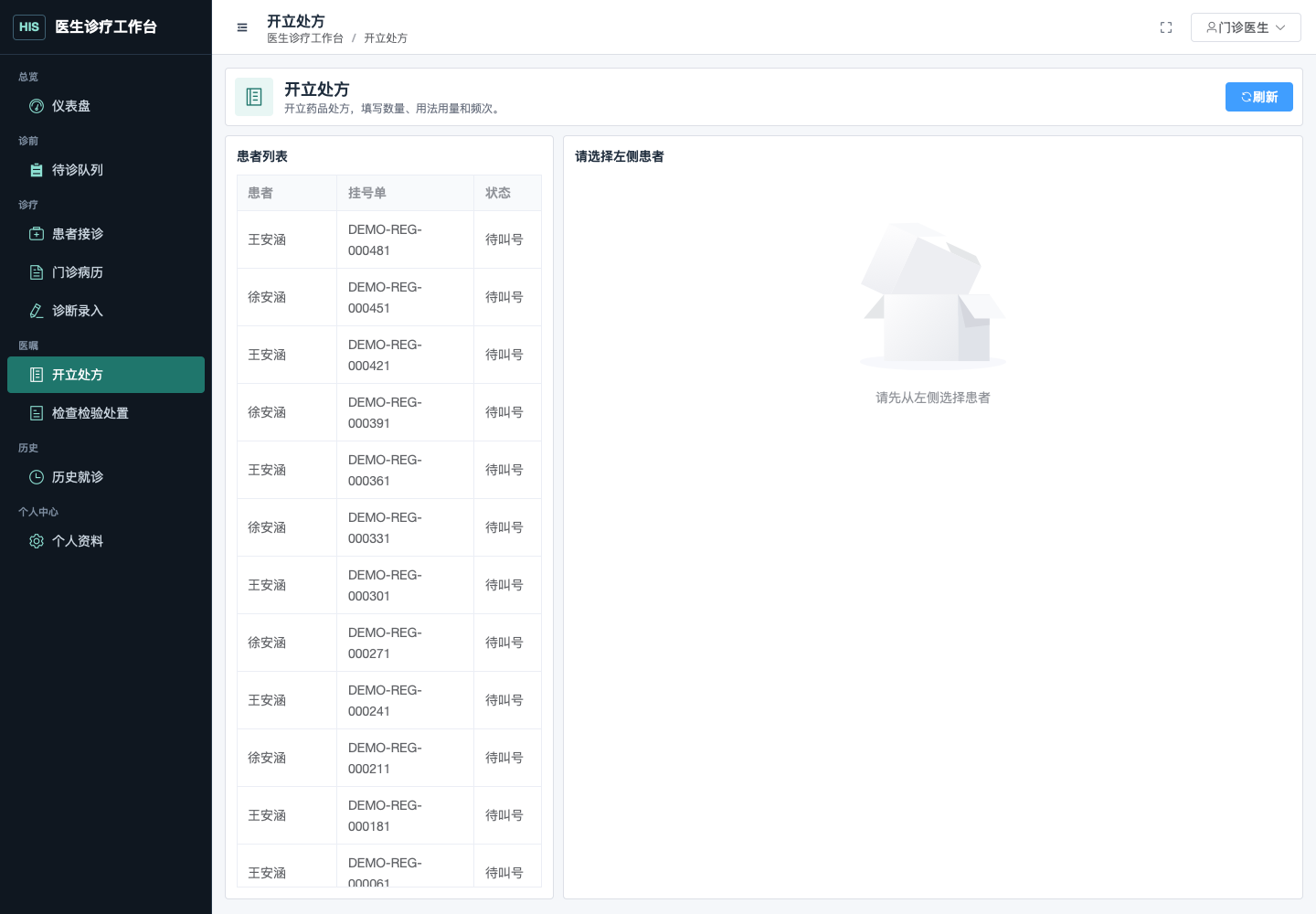Click the 挂号单 column header
The height and width of the screenshot is (914, 1316).
pyautogui.click(x=405, y=193)
